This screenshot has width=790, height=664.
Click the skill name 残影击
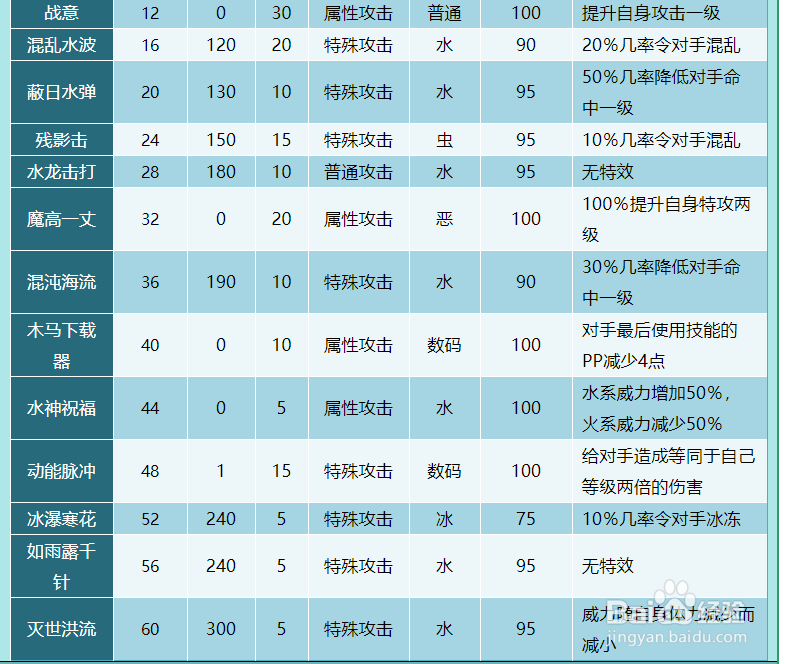point(61,140)
